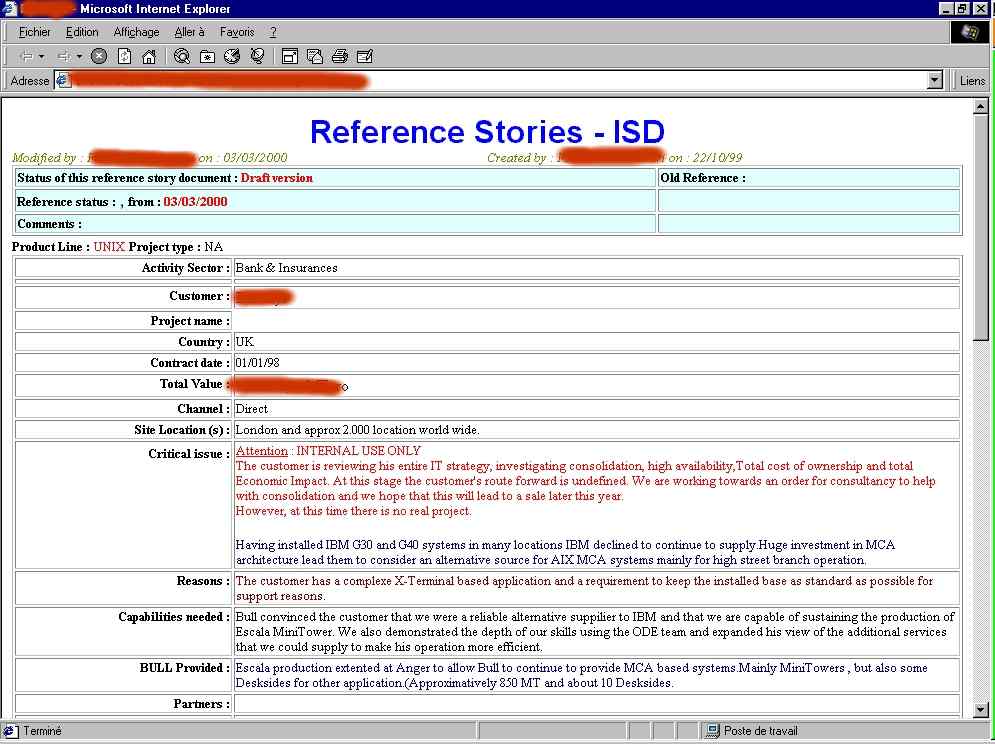
Task: Click the Comments label
Action: tap(49, 223)
